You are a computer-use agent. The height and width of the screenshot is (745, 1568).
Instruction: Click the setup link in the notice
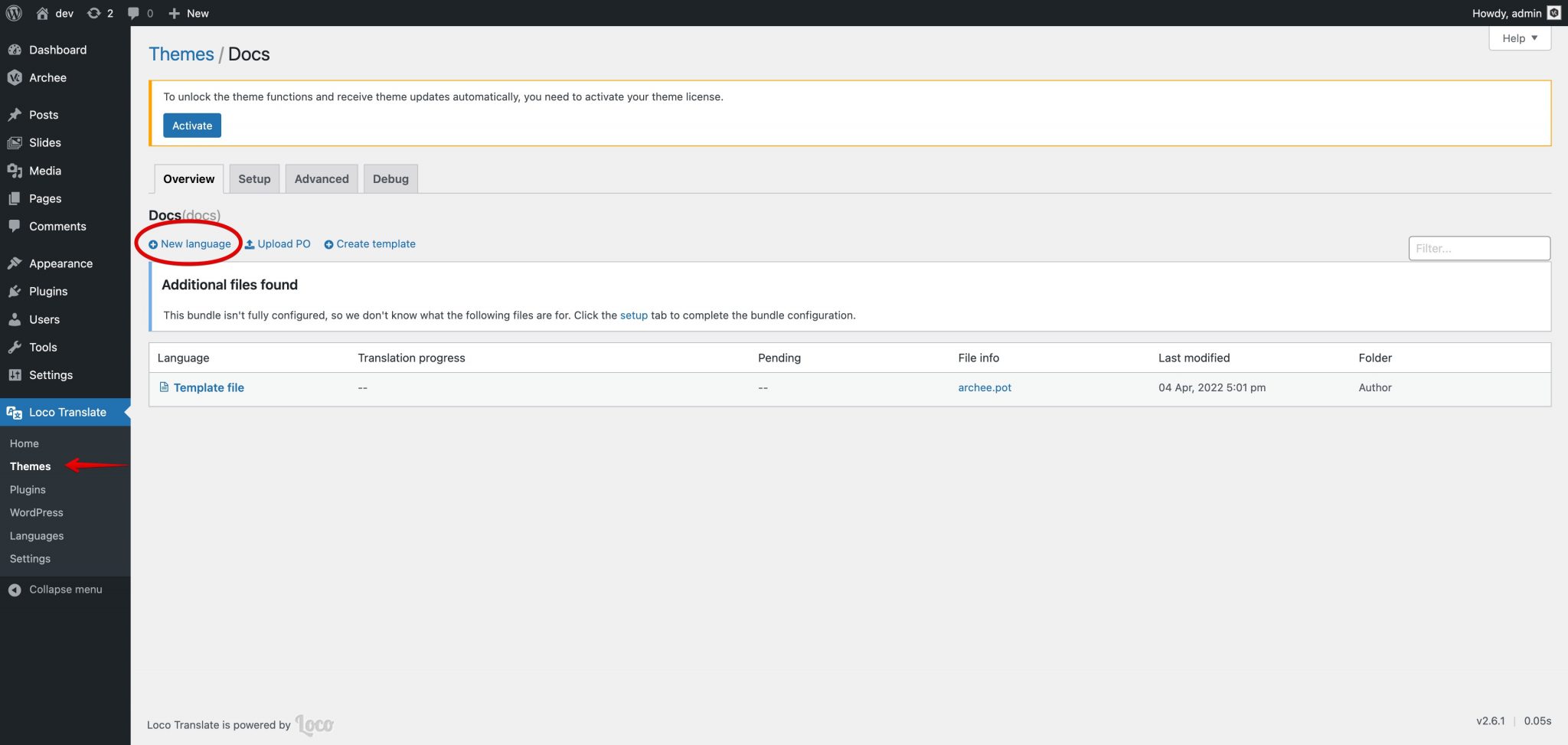634,315
